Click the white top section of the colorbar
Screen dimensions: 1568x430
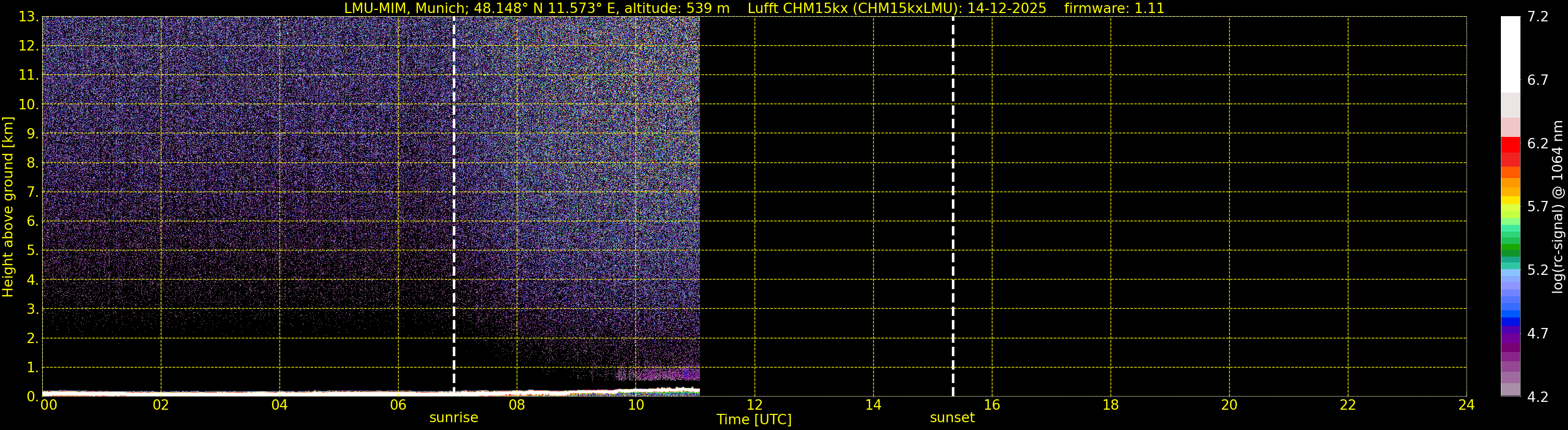pyautogui.click(x=1510, y=54)
